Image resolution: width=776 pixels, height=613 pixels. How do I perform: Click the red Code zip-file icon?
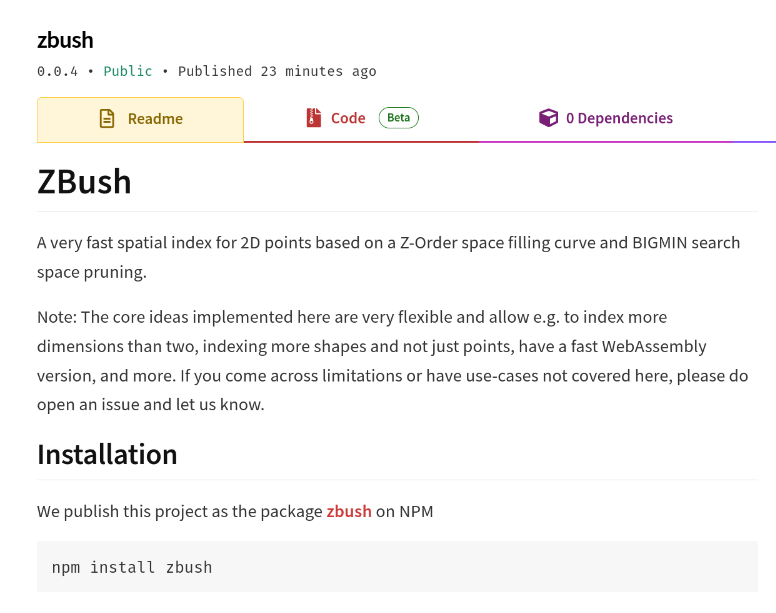(314, 118)
